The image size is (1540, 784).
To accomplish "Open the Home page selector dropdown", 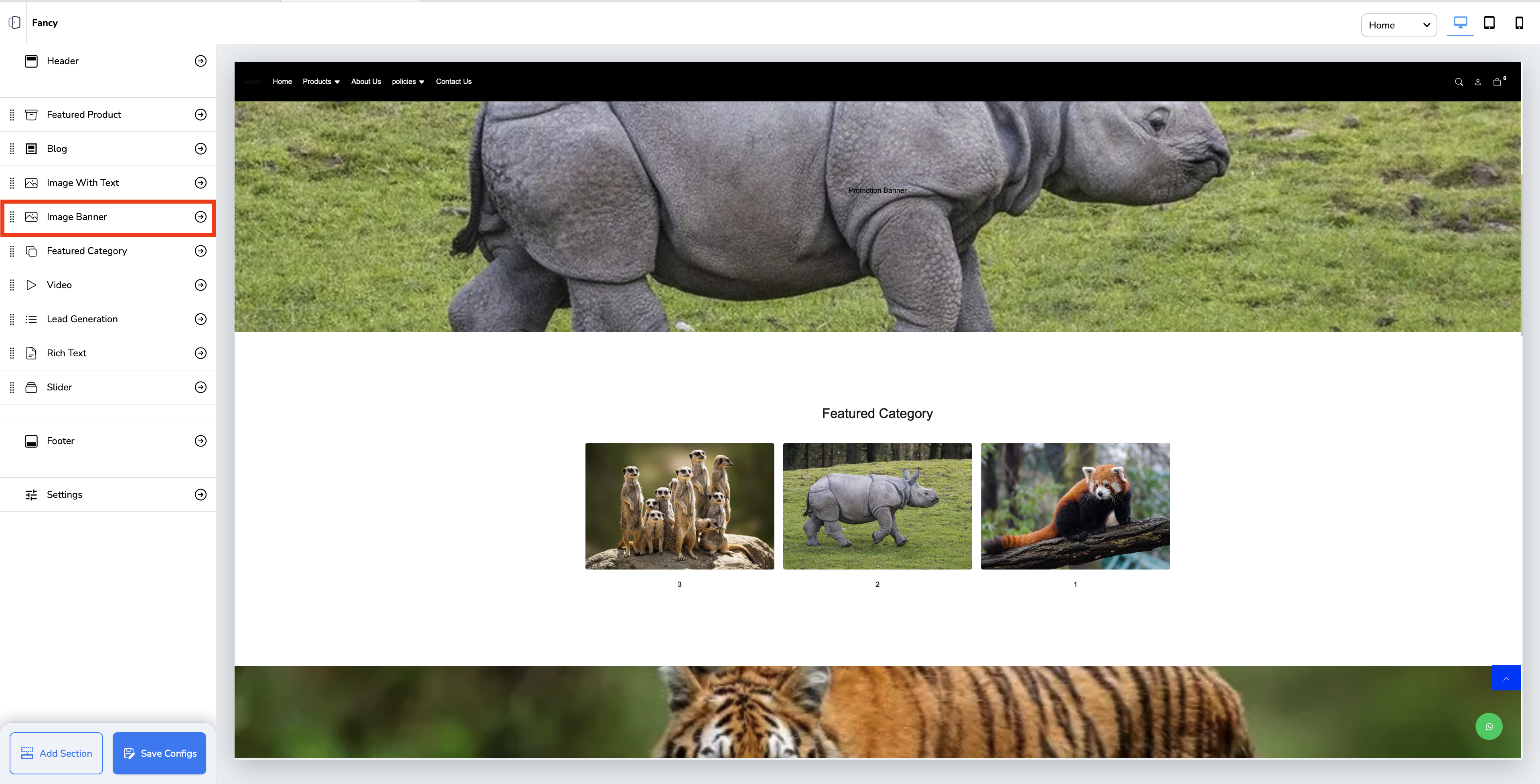I will coord(1398,25).
